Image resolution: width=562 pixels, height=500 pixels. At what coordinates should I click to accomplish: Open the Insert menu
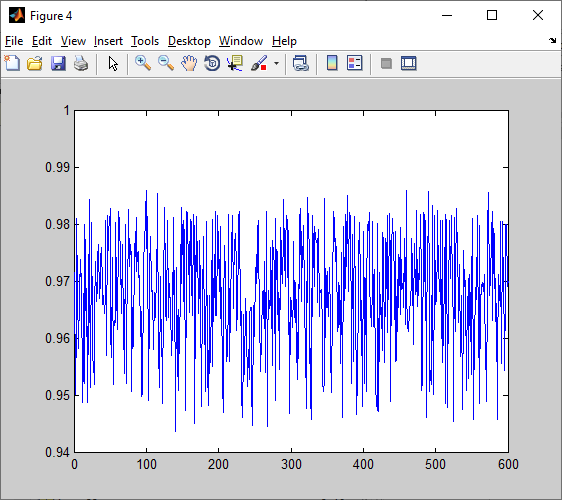point(108,41)
